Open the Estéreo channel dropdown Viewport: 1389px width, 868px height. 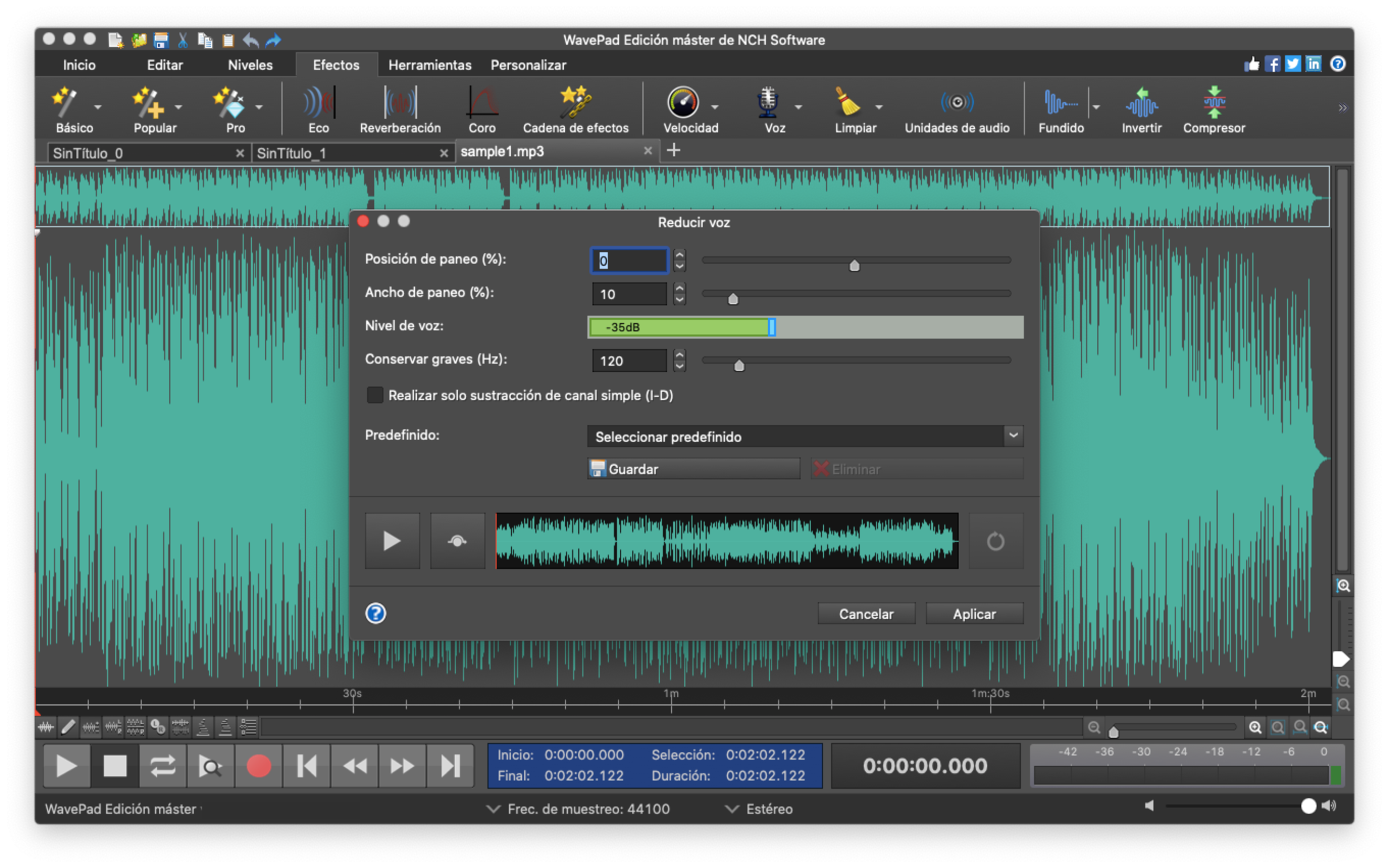click(x=759, y=809)
